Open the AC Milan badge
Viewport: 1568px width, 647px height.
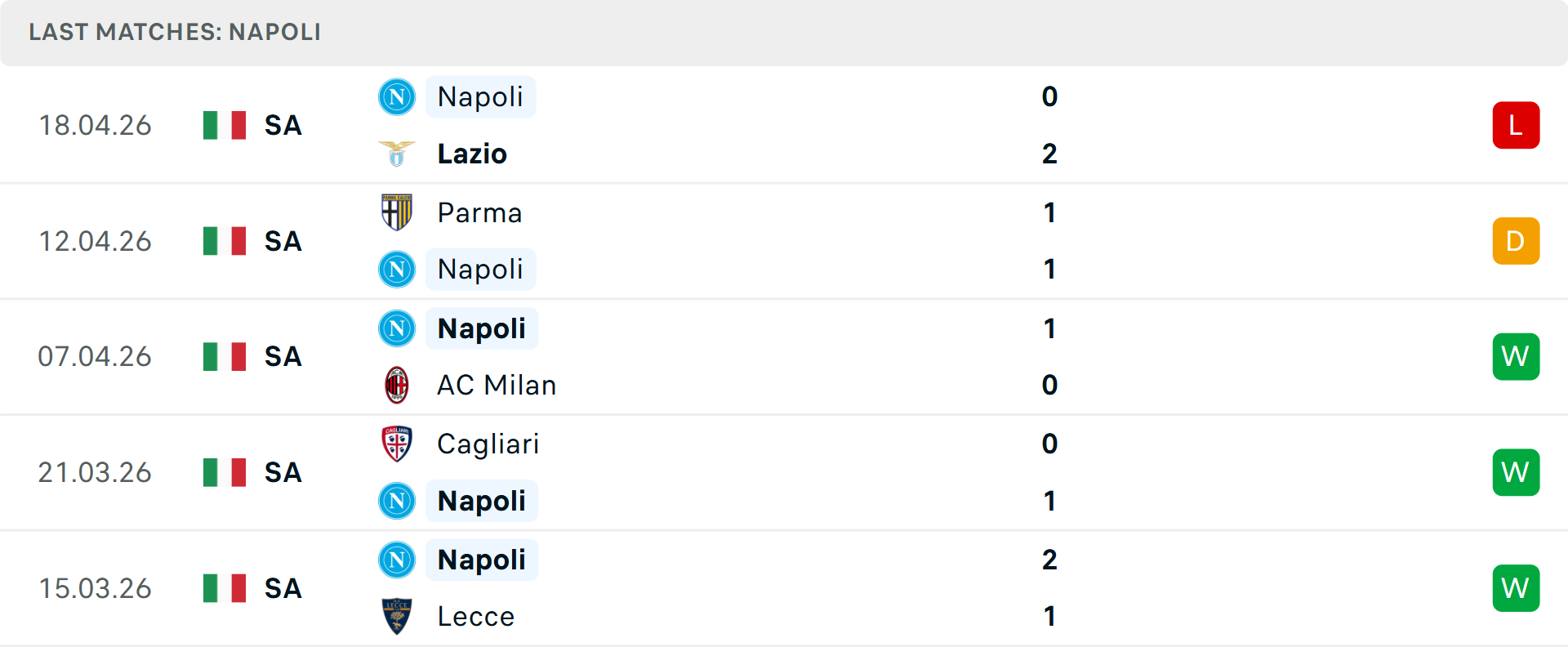click(x=397, y=385)
